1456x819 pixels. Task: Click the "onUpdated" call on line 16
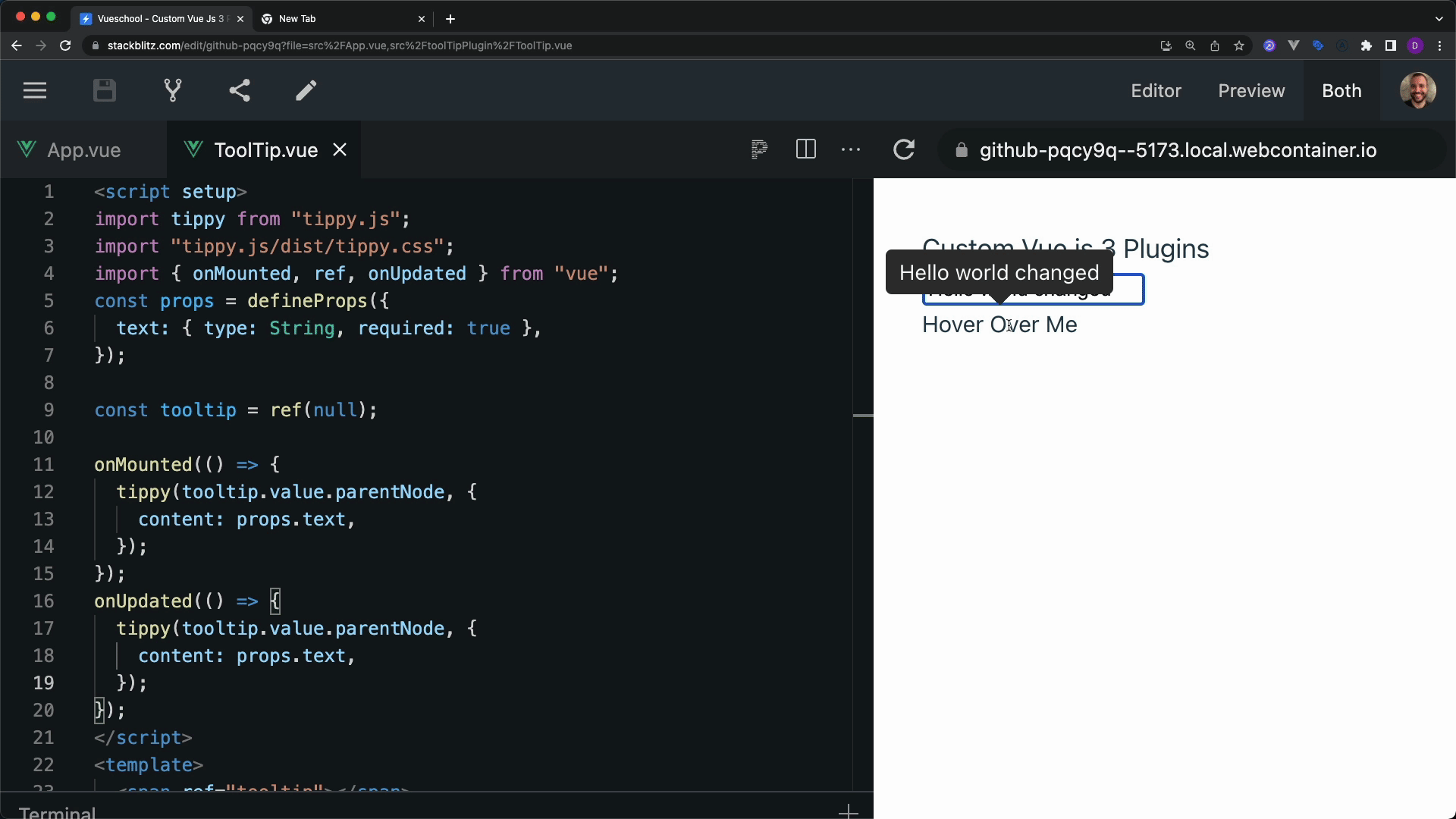pos(143,601)
